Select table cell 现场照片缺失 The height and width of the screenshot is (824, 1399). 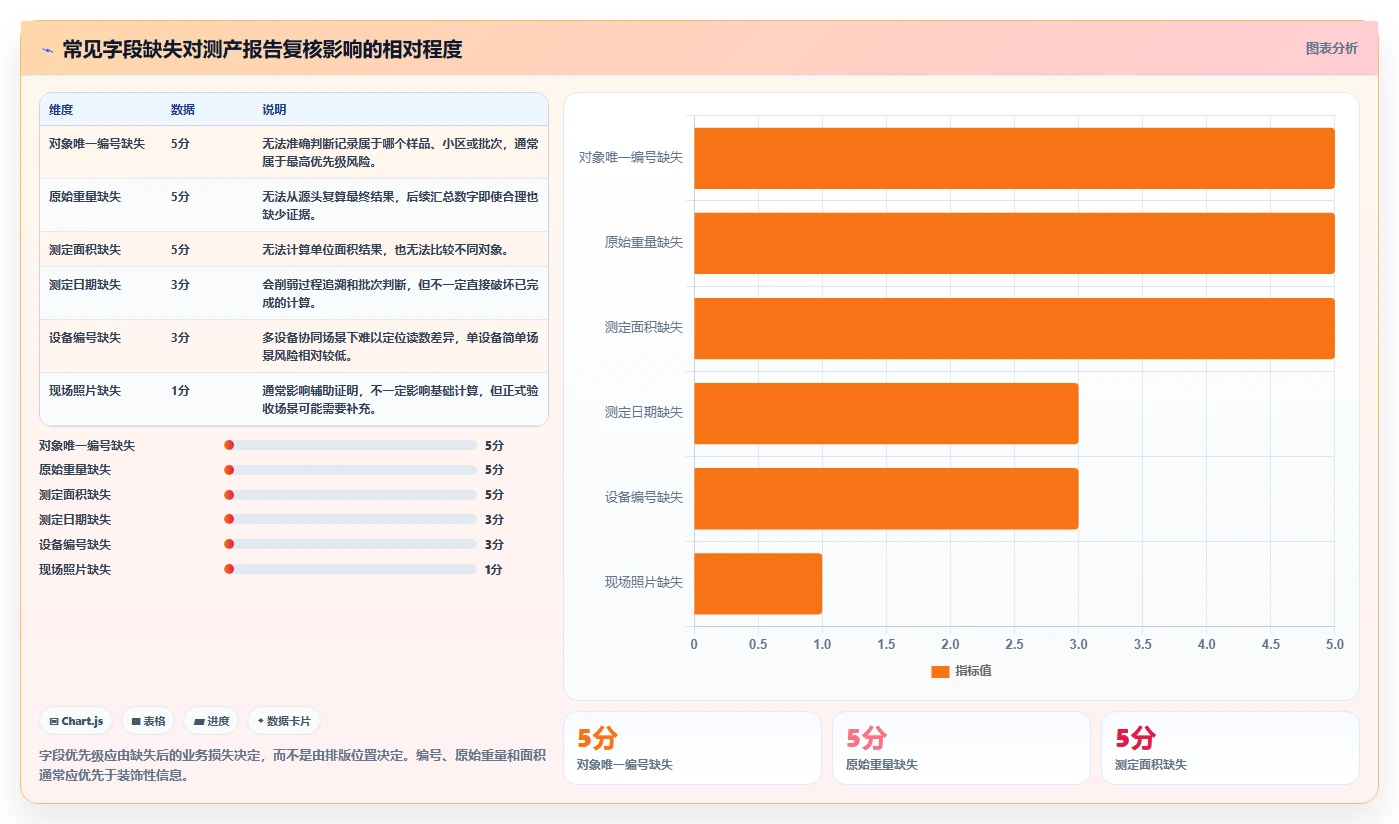pyautogui.click(x=85, y=391)
